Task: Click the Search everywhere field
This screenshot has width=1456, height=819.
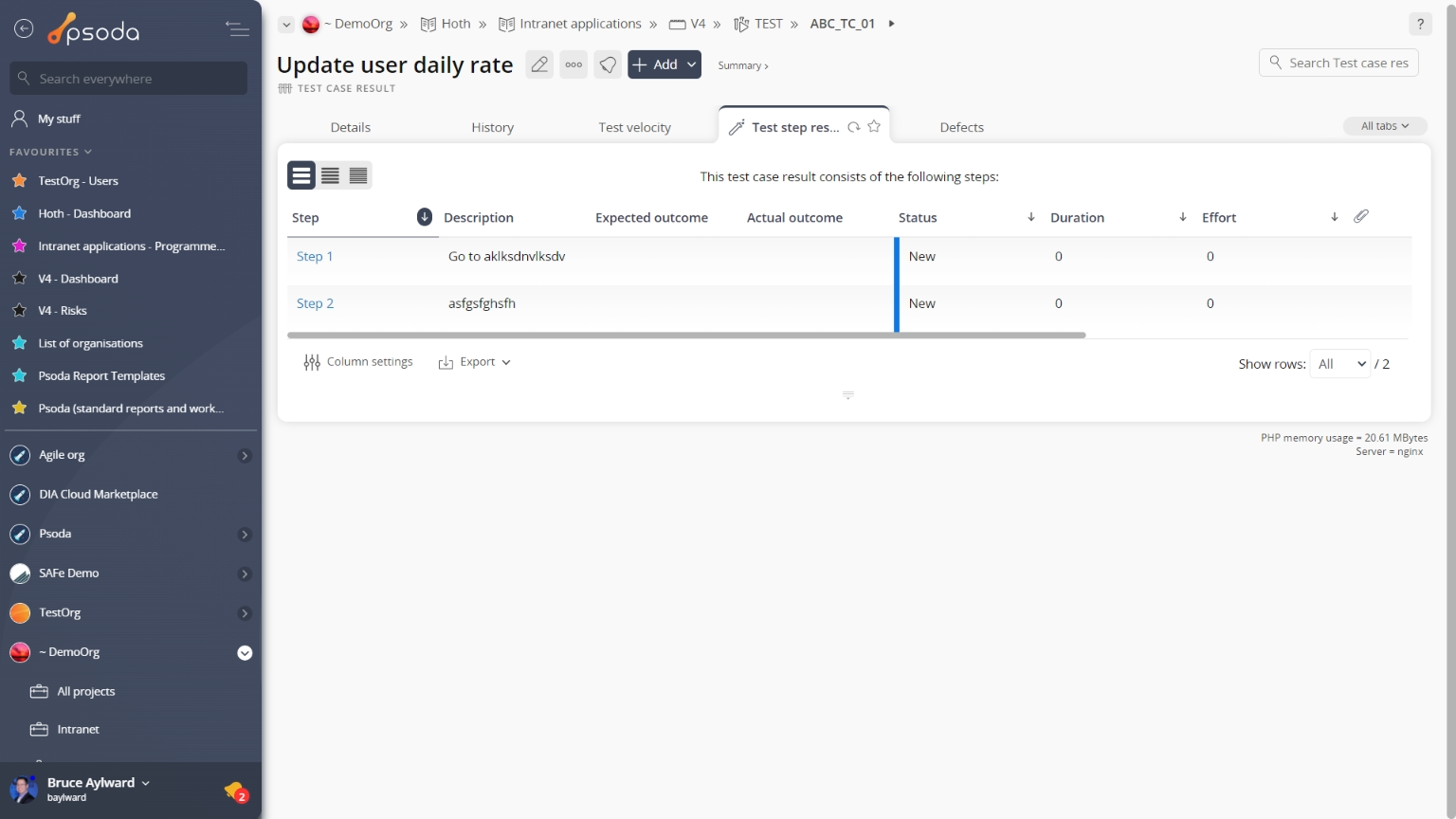Action: 129,79
